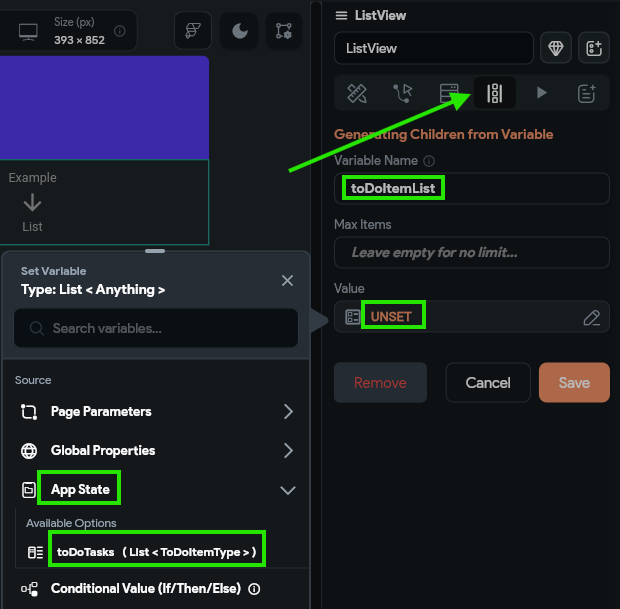Click the pencil edit icon in Value
Viewport: 620px width, 609px height.
[x=592, y=318]
